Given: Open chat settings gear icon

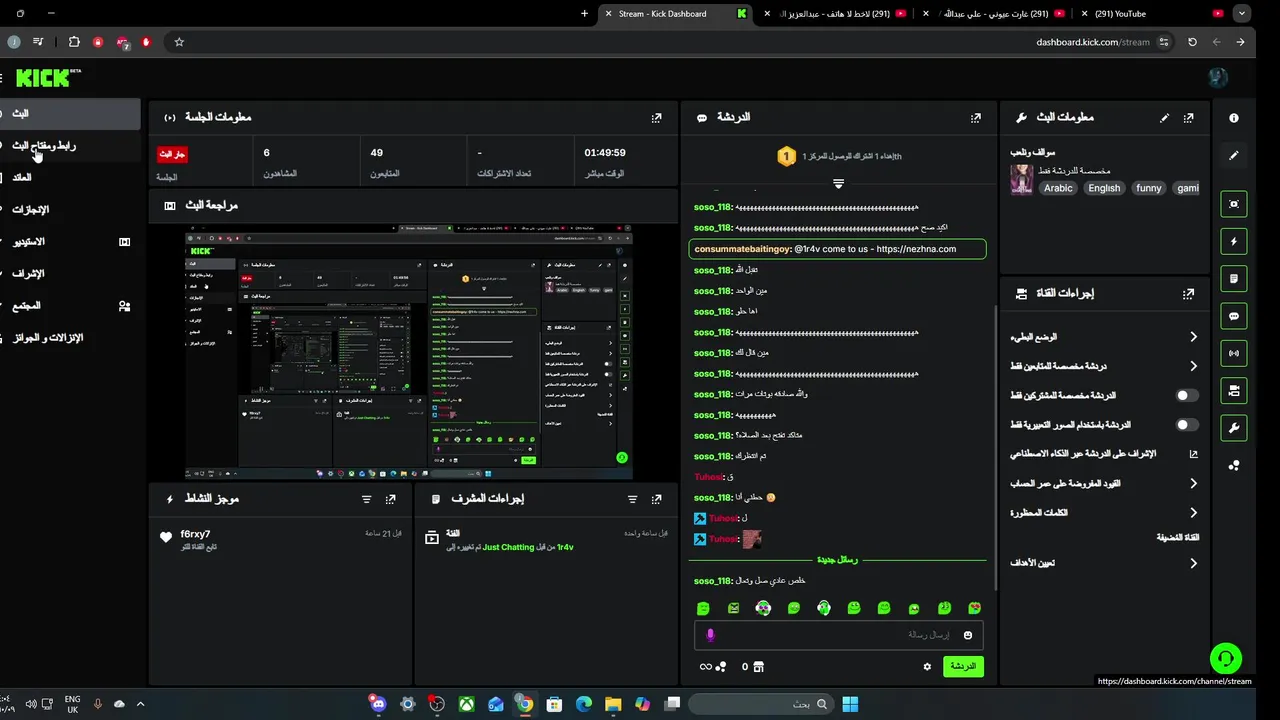Looking at the screenshot, I should [x=927, y=666].
